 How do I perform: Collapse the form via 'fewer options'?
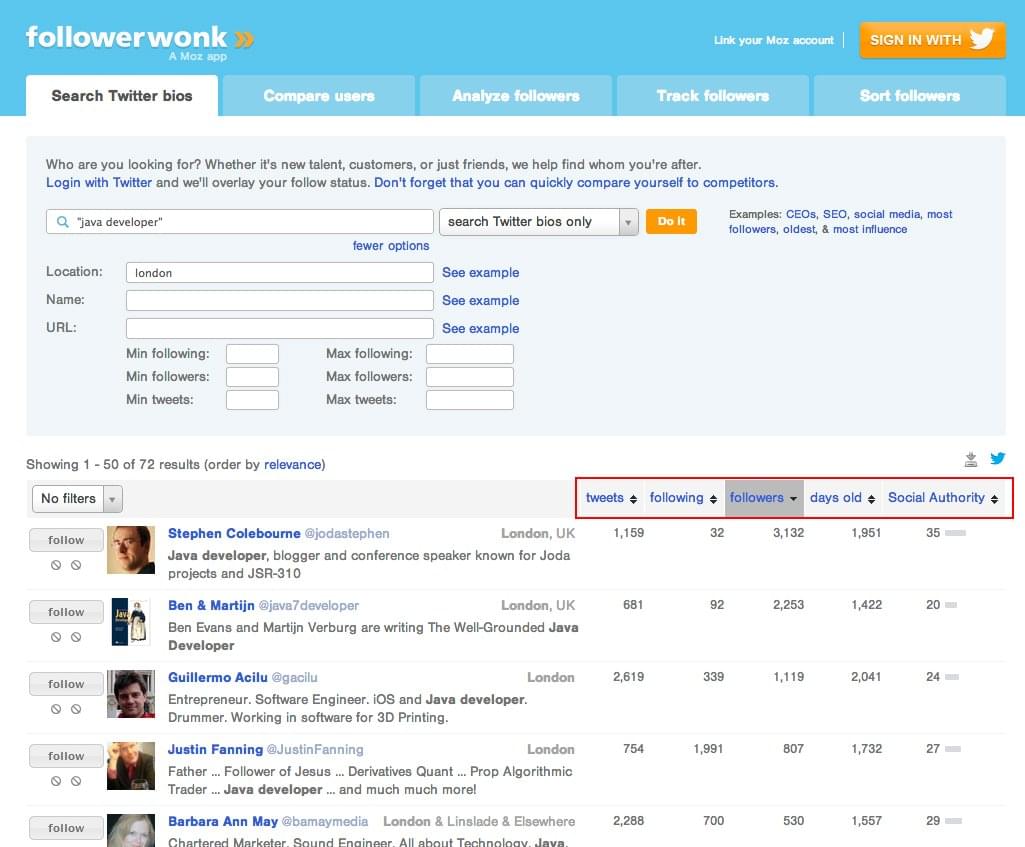click(391, 246)
